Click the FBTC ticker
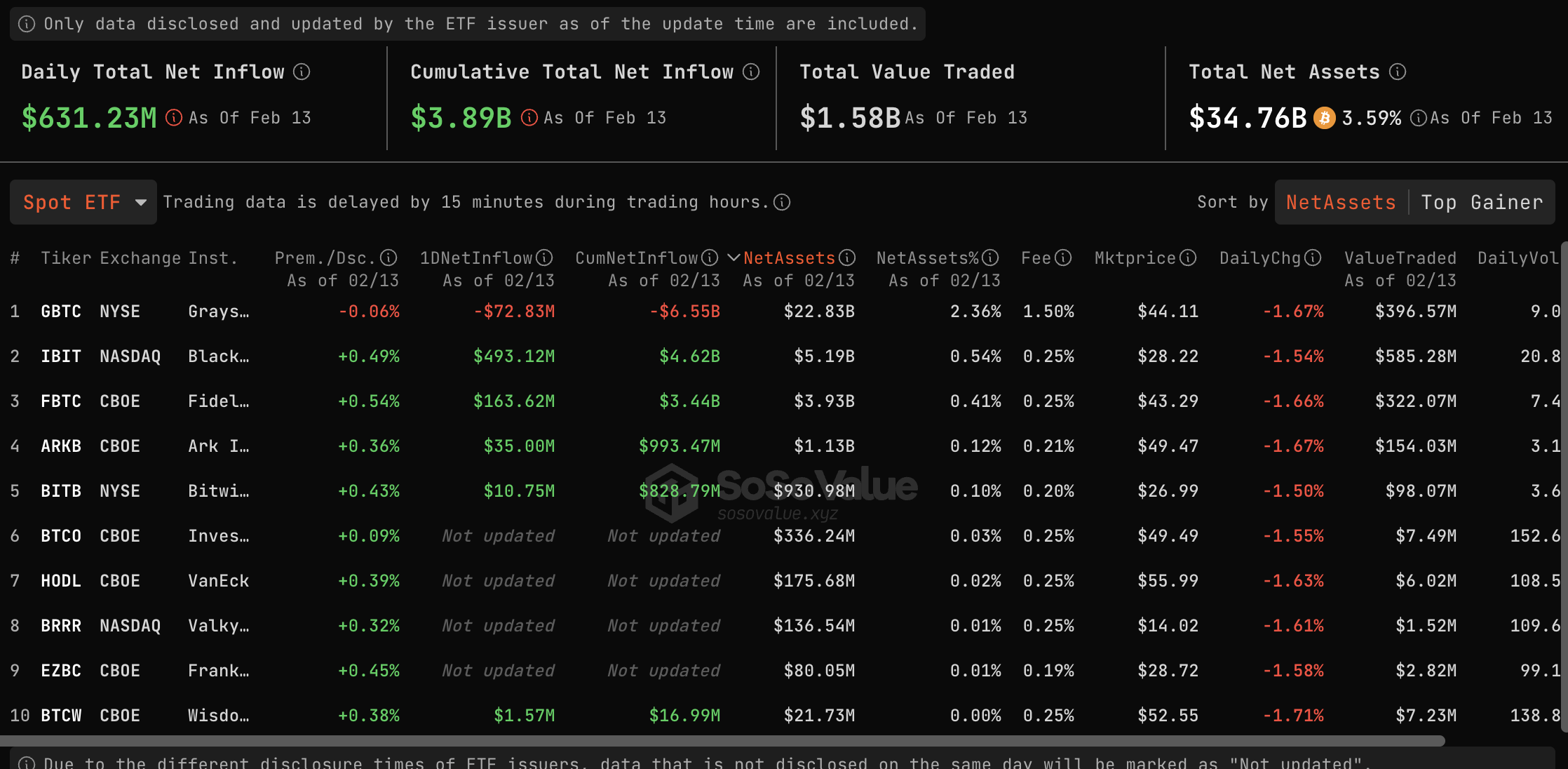Image resolution: width=1568 pixels, height=769 pixels. (x=61, y=401)
